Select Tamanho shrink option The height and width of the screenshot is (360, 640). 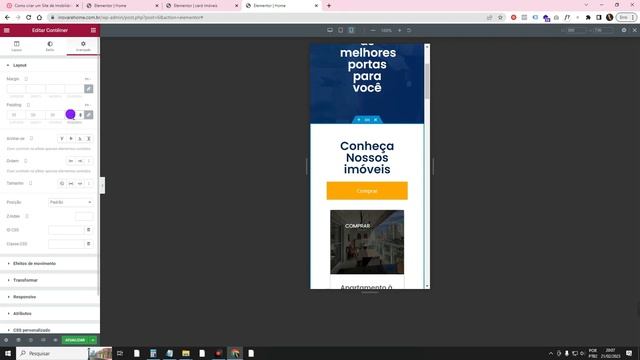80,183
